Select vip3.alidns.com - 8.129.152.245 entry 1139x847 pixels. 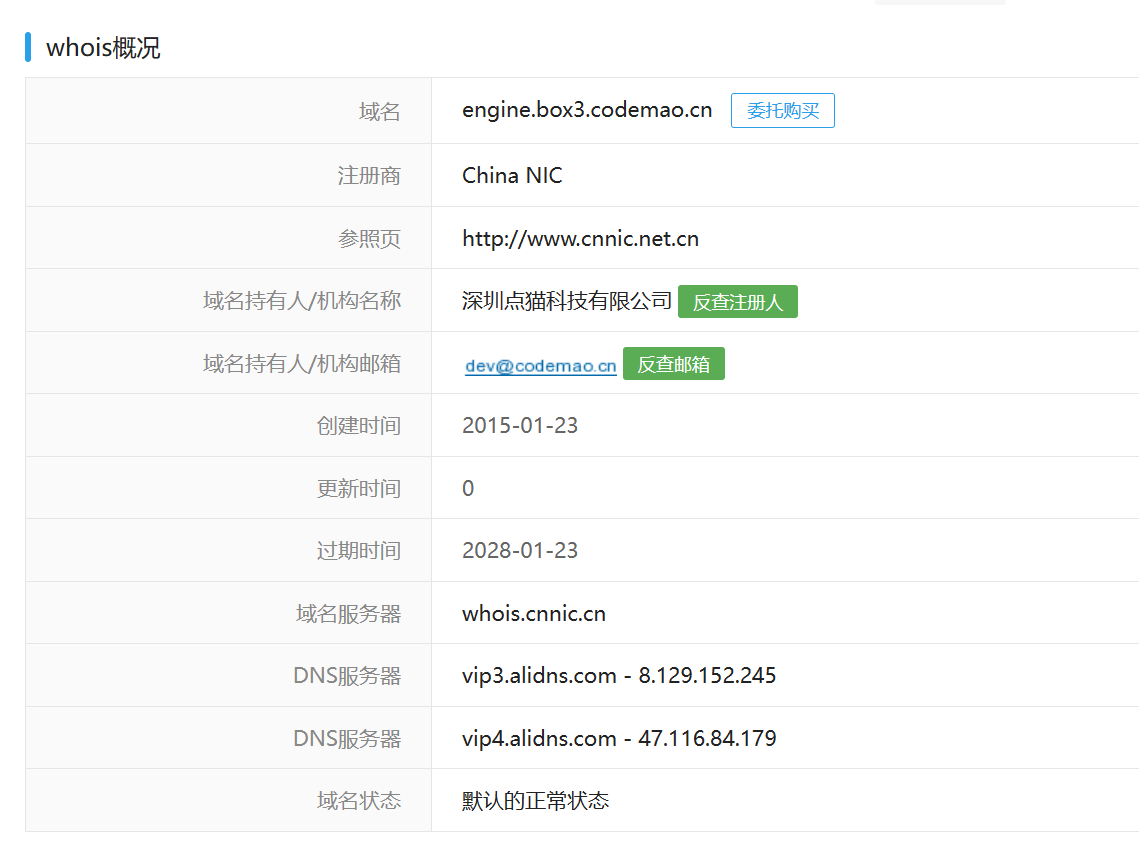point(619,676)
